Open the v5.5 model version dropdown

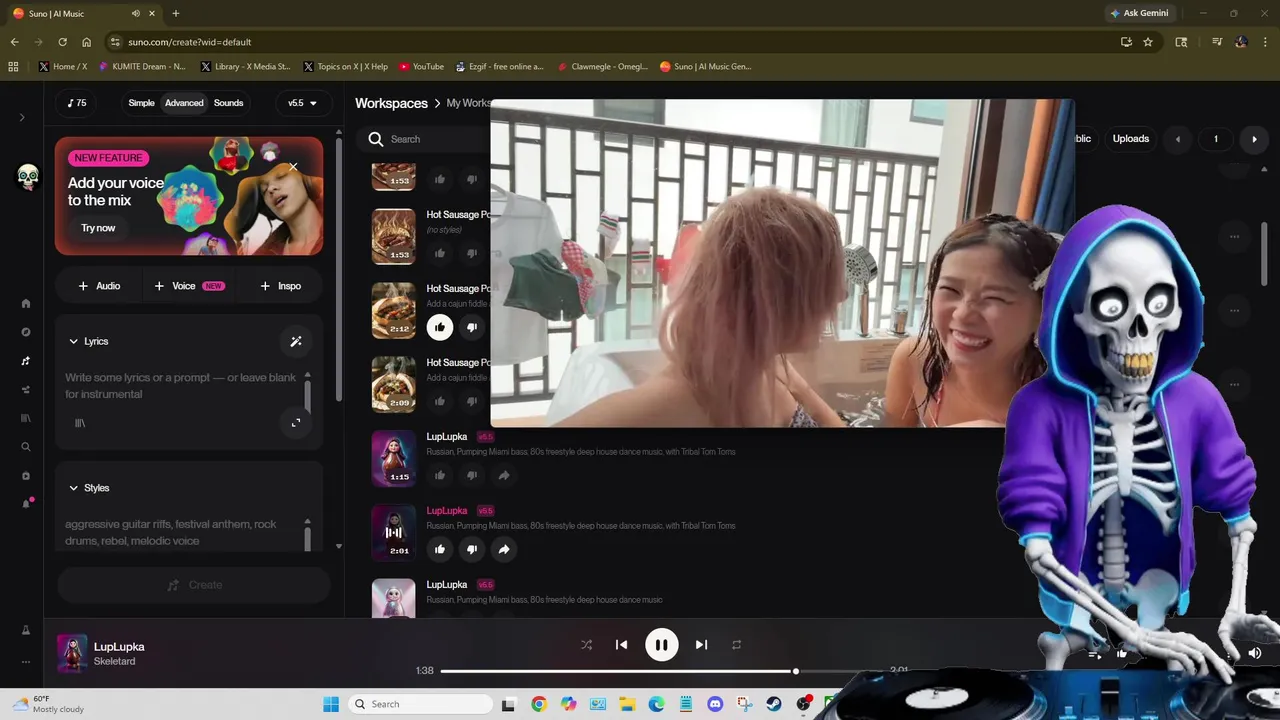(x=302, y=103)
